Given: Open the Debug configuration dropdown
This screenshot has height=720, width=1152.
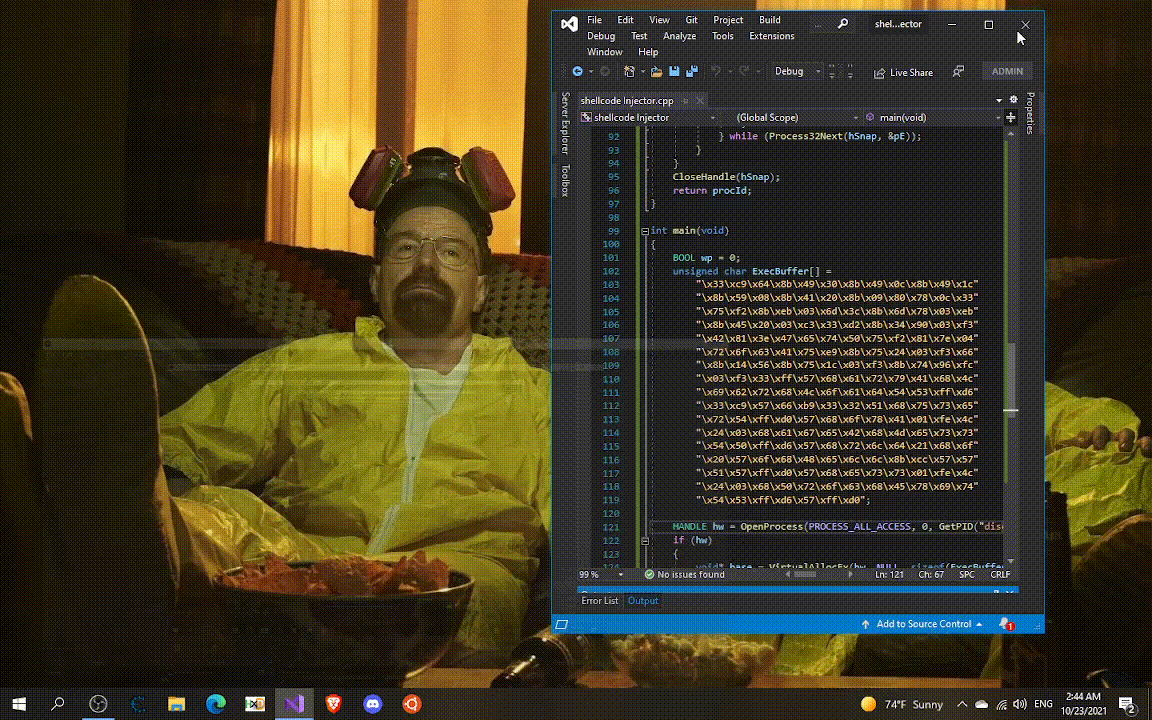Looking at the screenshot, I should (818, 72).
